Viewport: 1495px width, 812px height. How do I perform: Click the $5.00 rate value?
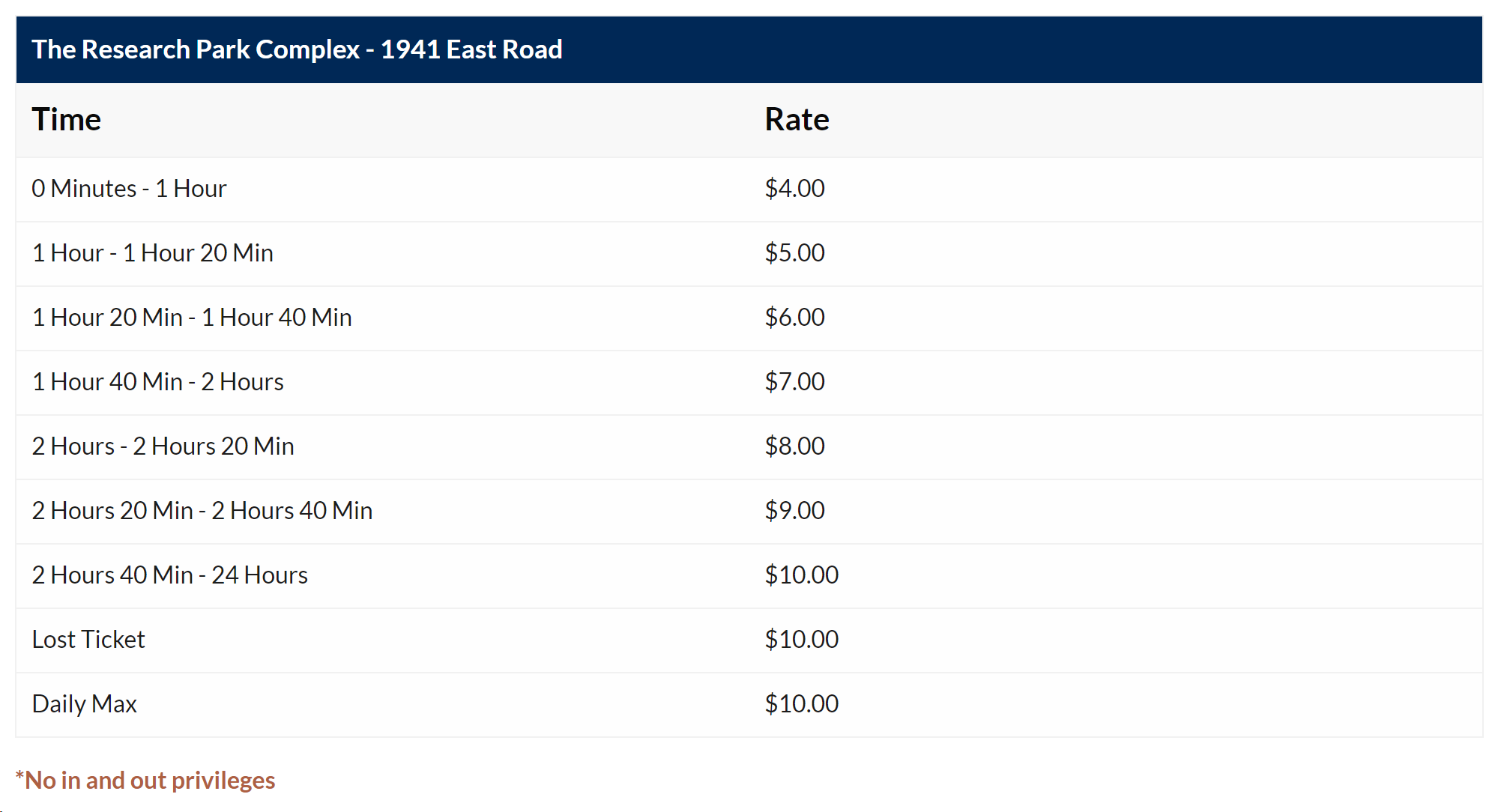[794, 253]
